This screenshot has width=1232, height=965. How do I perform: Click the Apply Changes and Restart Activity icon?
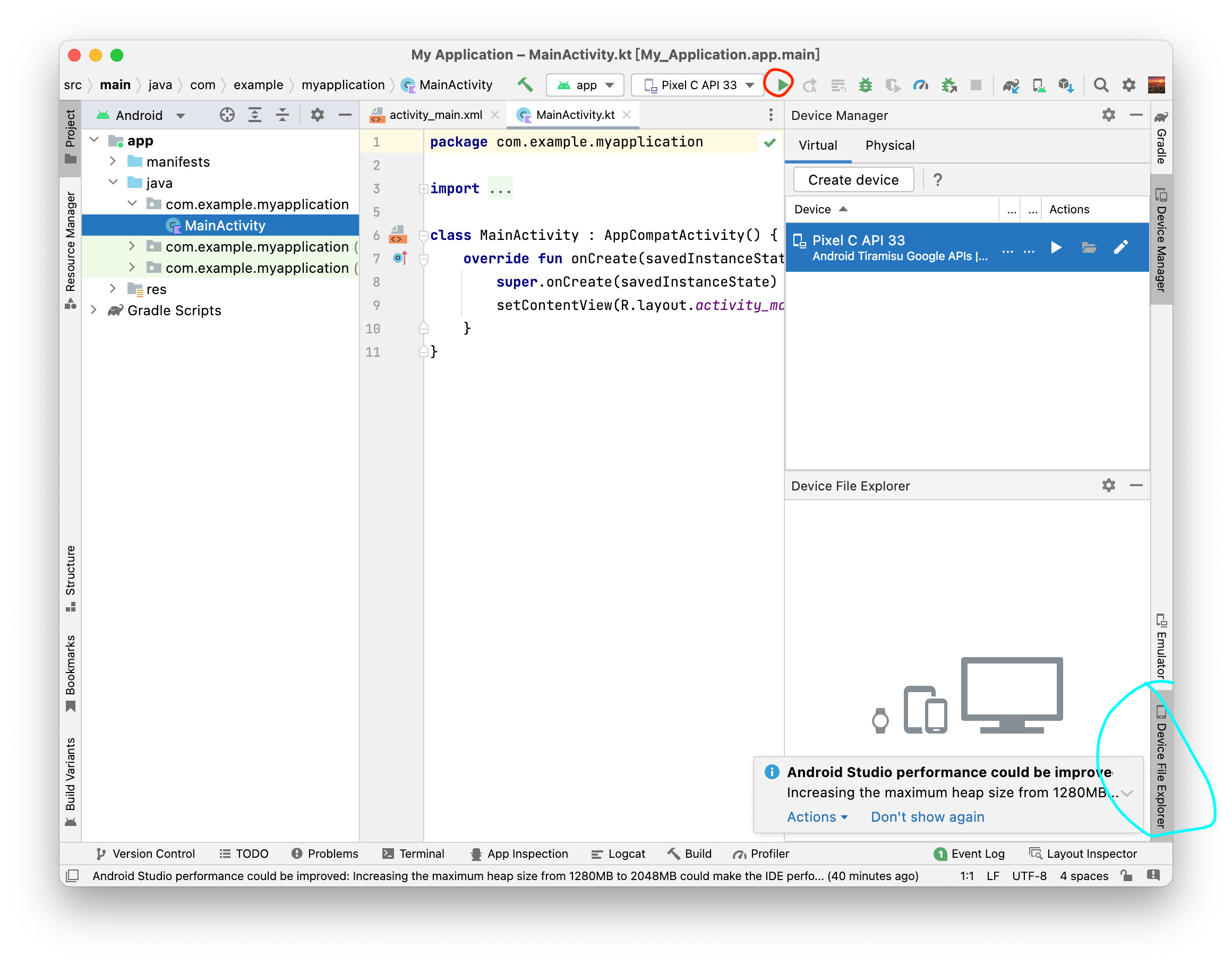click(809, 85)
